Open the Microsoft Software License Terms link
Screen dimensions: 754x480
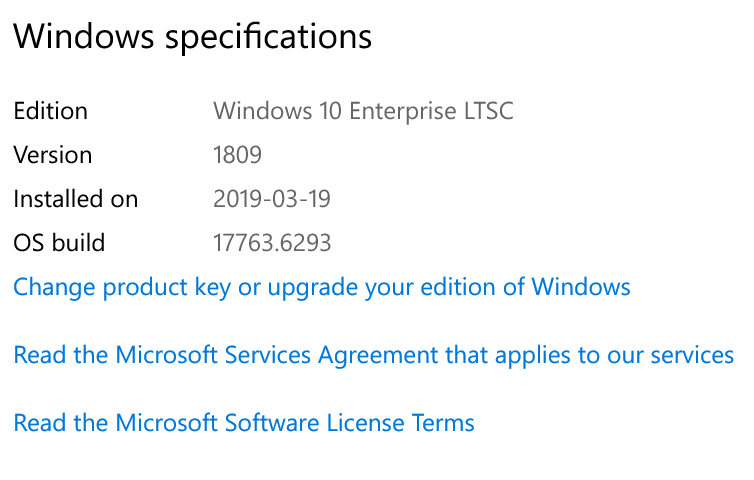[243, 423]
